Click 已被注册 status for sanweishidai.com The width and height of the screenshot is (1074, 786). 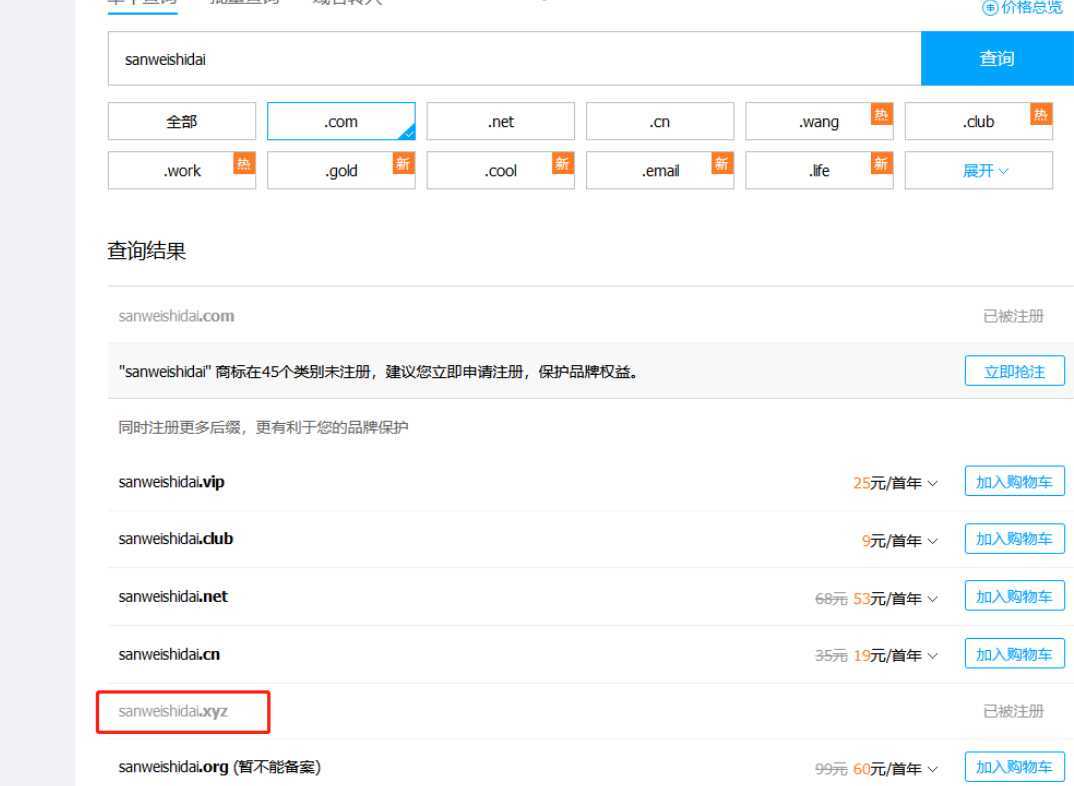pyautogui.click(x=1014, y=316)
